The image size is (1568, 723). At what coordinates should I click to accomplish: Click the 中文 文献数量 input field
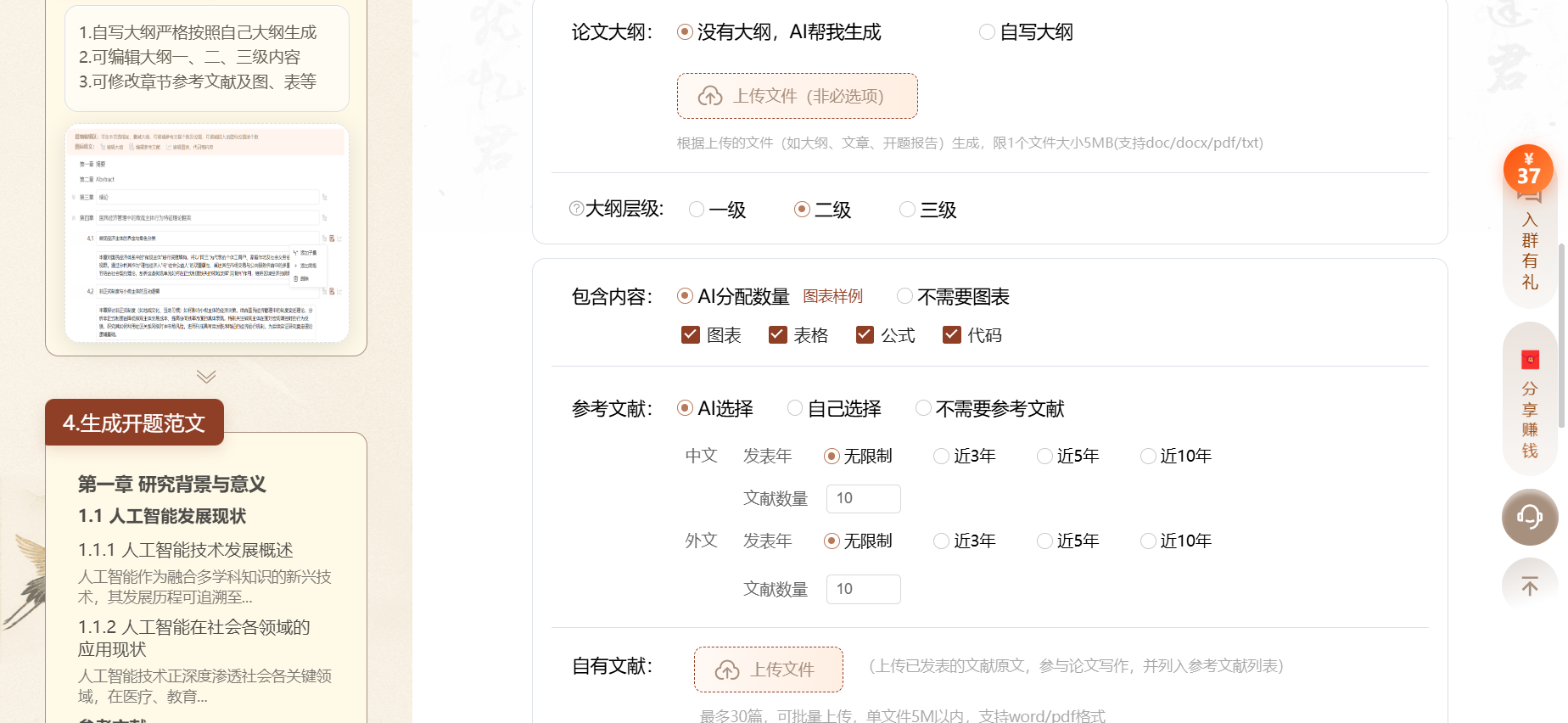864,499
